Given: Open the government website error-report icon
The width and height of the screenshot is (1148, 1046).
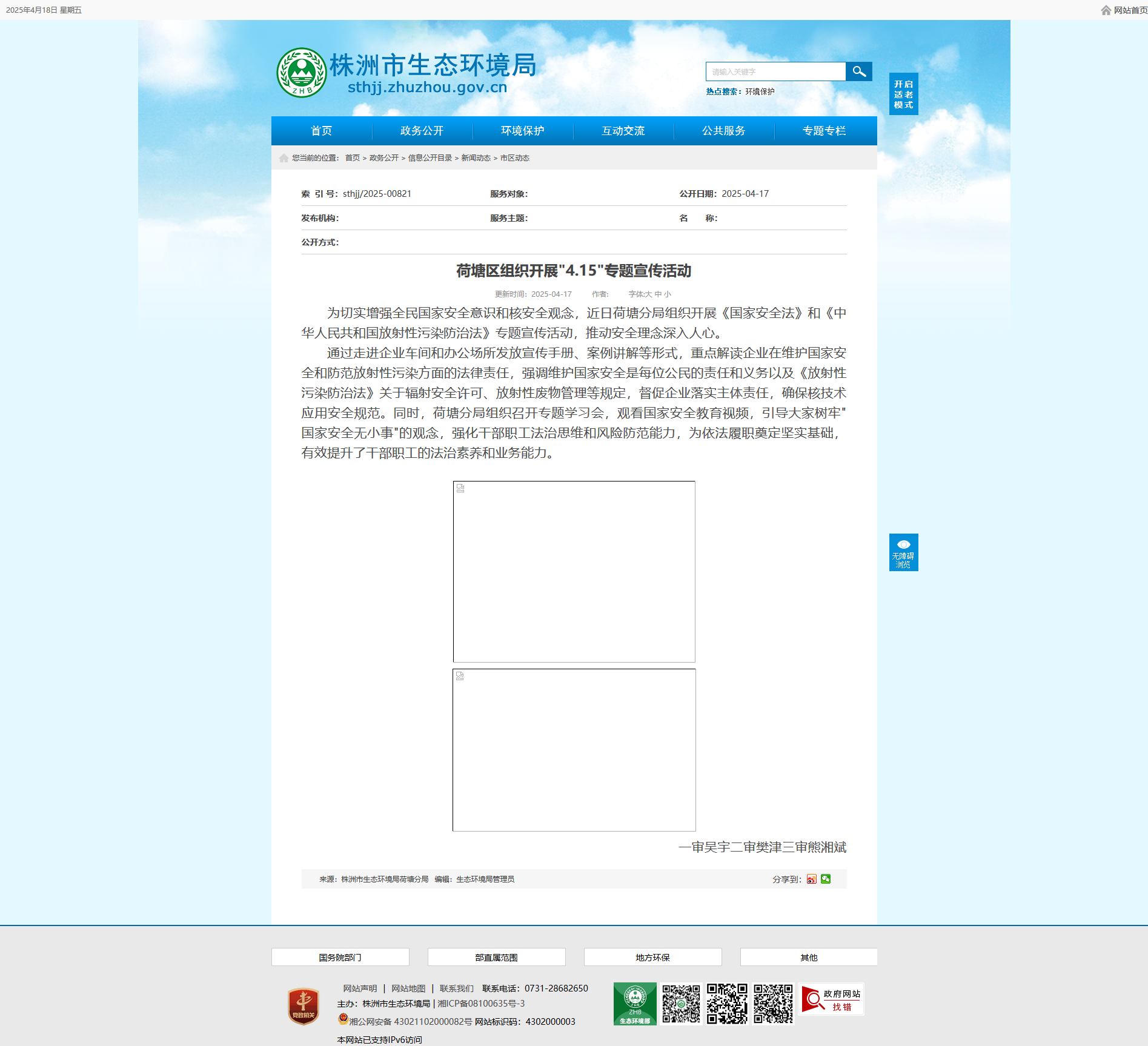Looking at the screenshot, I should coord(831,999).
